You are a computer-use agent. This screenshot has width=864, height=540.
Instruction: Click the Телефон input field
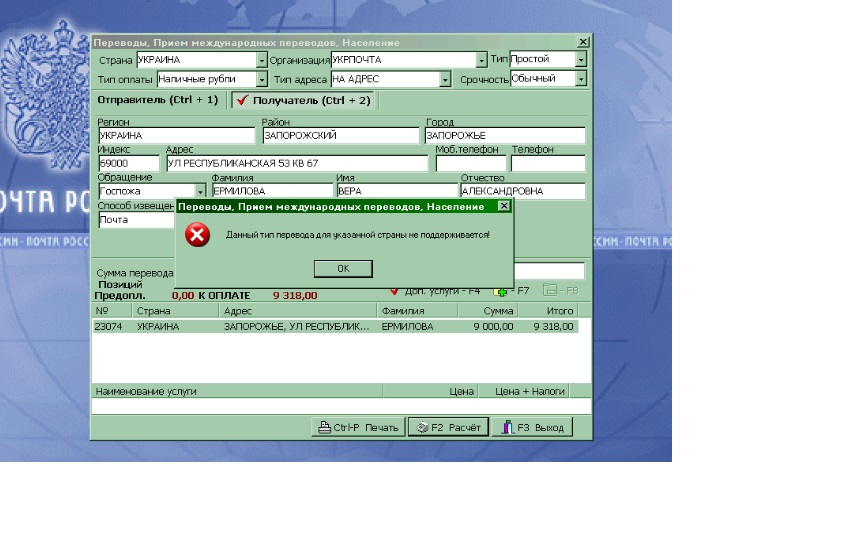548,164
